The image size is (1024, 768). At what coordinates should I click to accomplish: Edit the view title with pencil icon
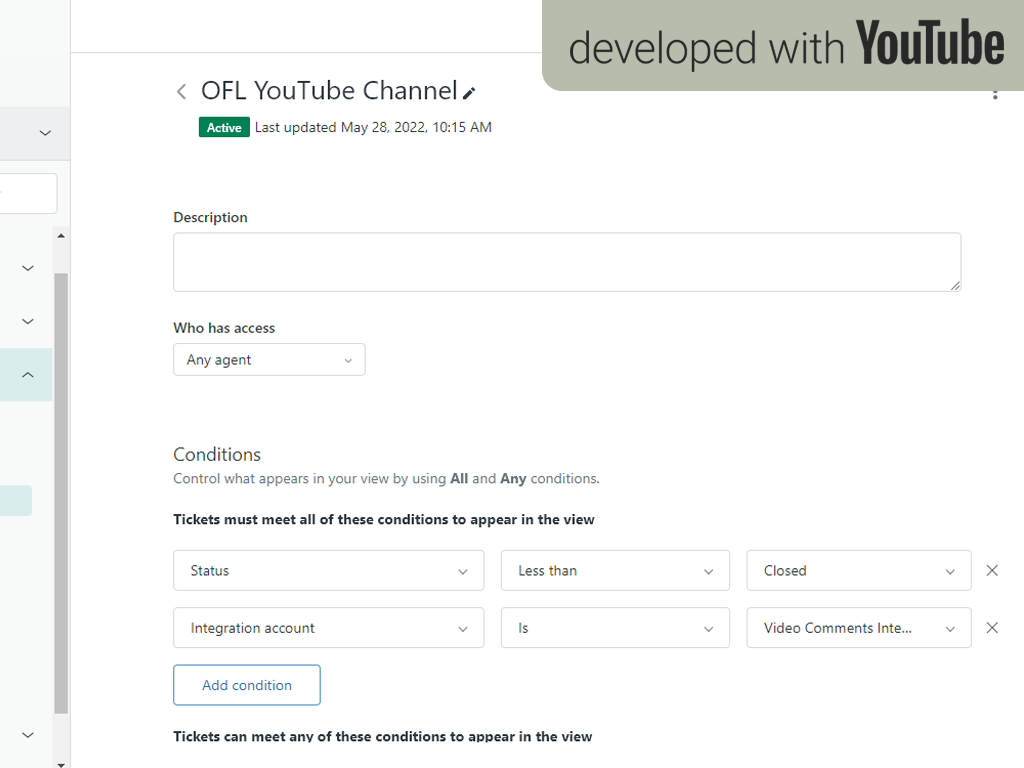click(469, 93)
